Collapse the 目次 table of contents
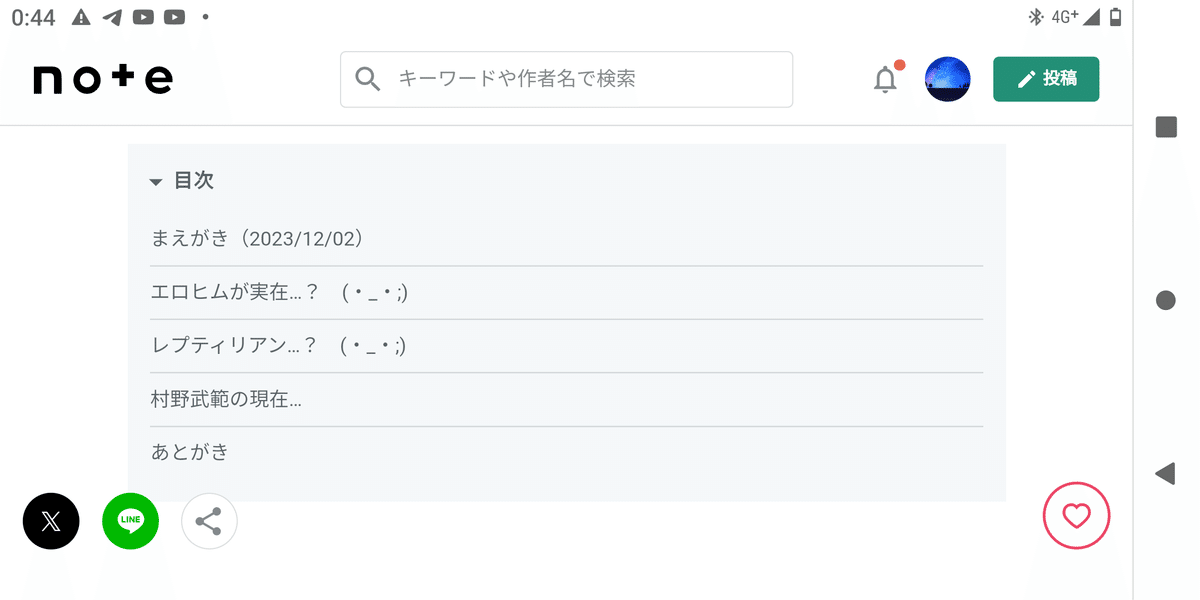1200x600 pixels. pos(181,181)
